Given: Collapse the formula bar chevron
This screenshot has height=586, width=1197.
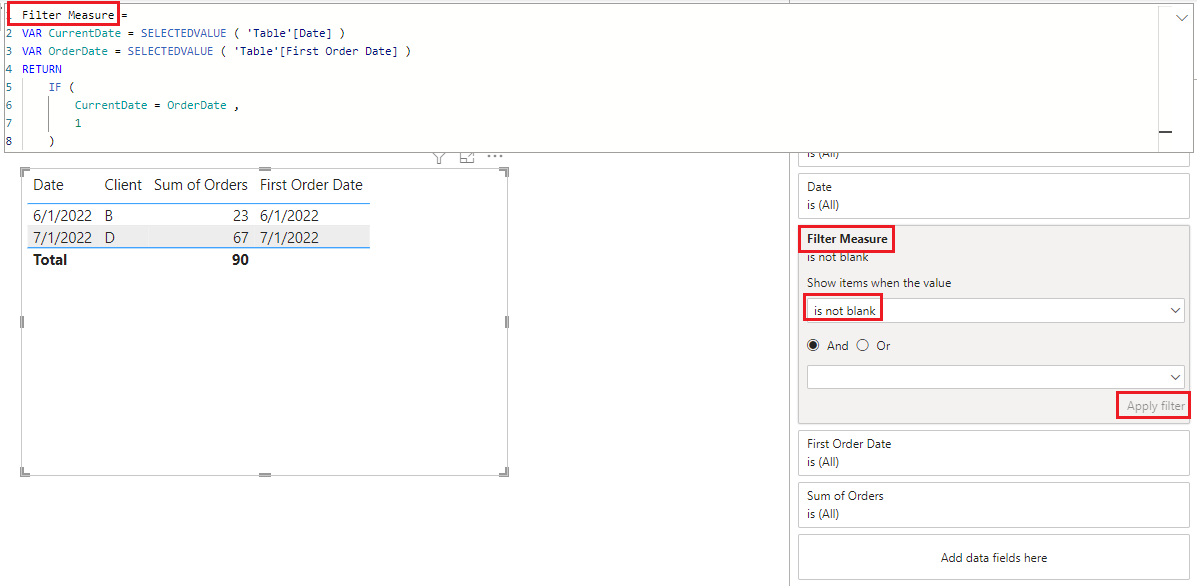Looking at the screenshot, I should pos(1182,18).
